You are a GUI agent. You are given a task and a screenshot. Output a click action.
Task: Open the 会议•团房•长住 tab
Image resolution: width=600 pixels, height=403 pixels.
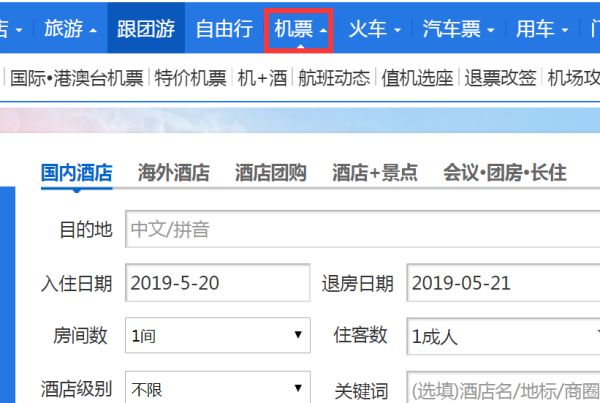(x=504, y=172)
